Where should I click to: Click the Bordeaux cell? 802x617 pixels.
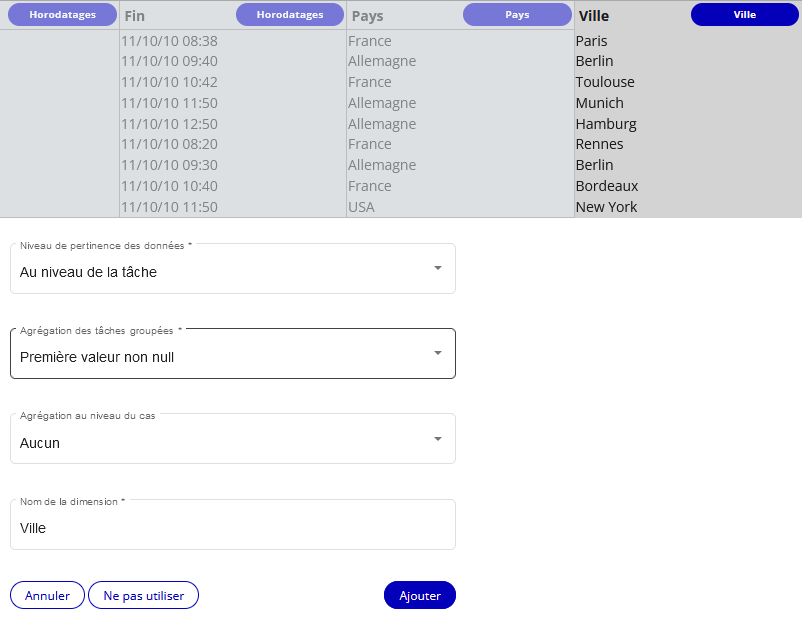(606, 186)
